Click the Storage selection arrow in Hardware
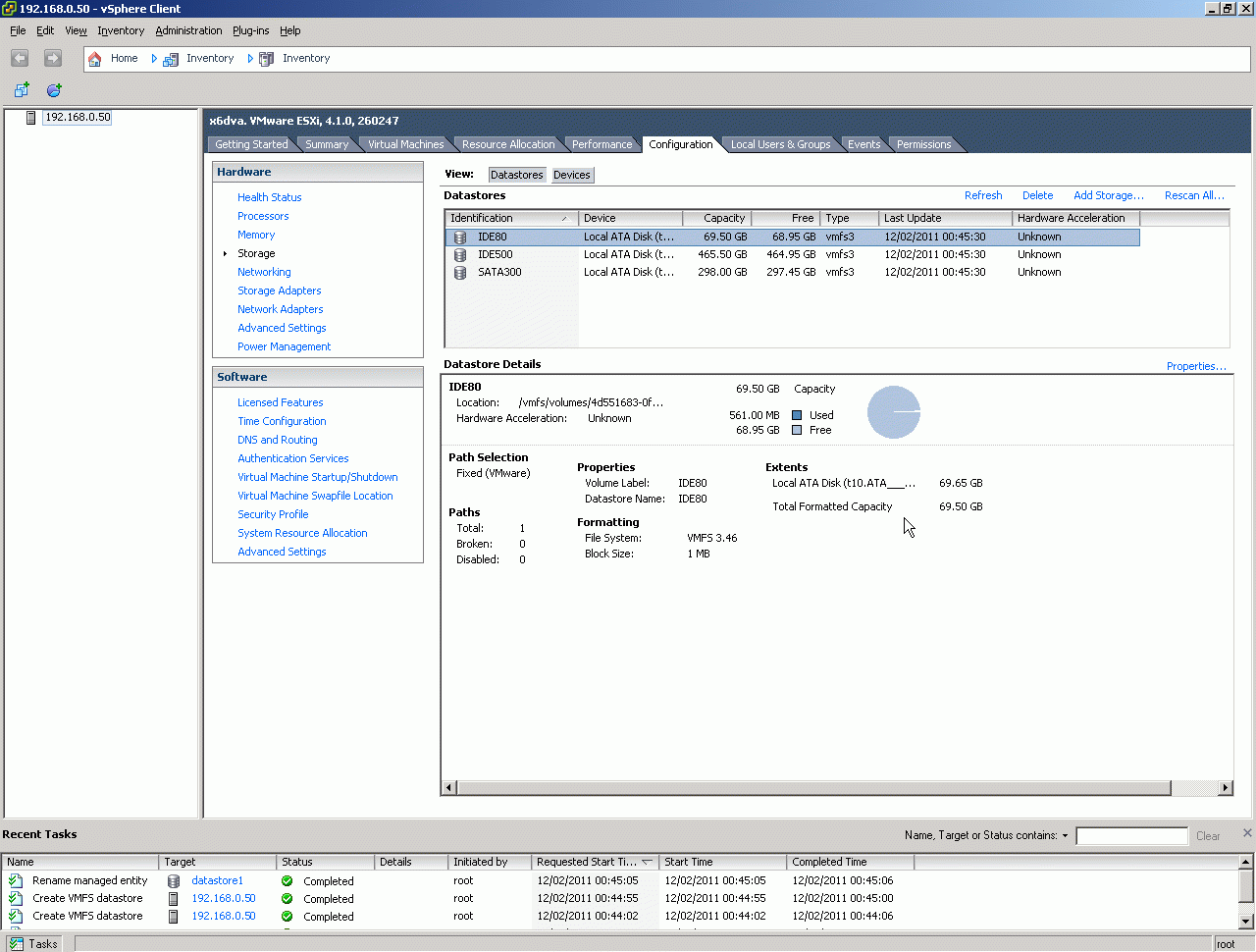The image size is (1256, 952). (x=226, y=254)
